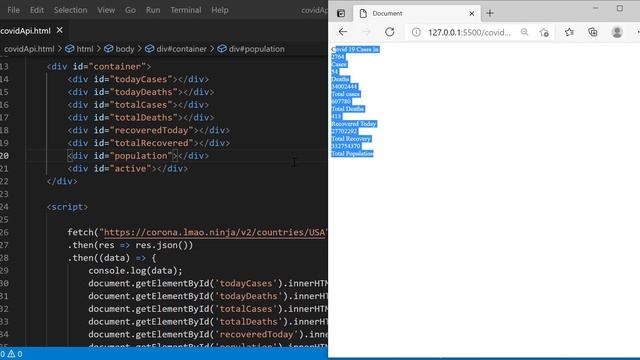Open the browser profile avatar
This screenshot has width=640, height=360.
[x=617, y=32]
